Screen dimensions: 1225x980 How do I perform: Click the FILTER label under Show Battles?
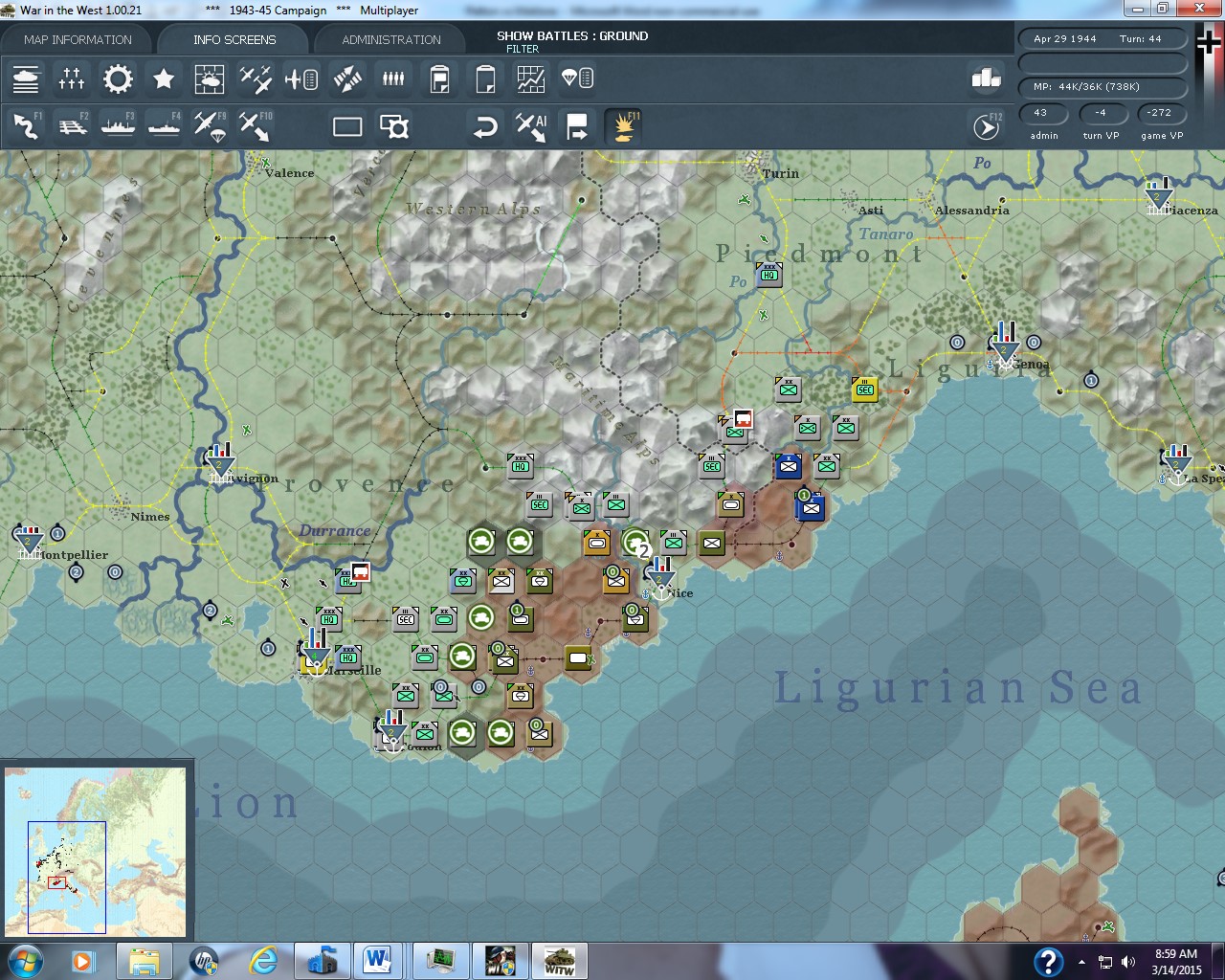(523, 49)
